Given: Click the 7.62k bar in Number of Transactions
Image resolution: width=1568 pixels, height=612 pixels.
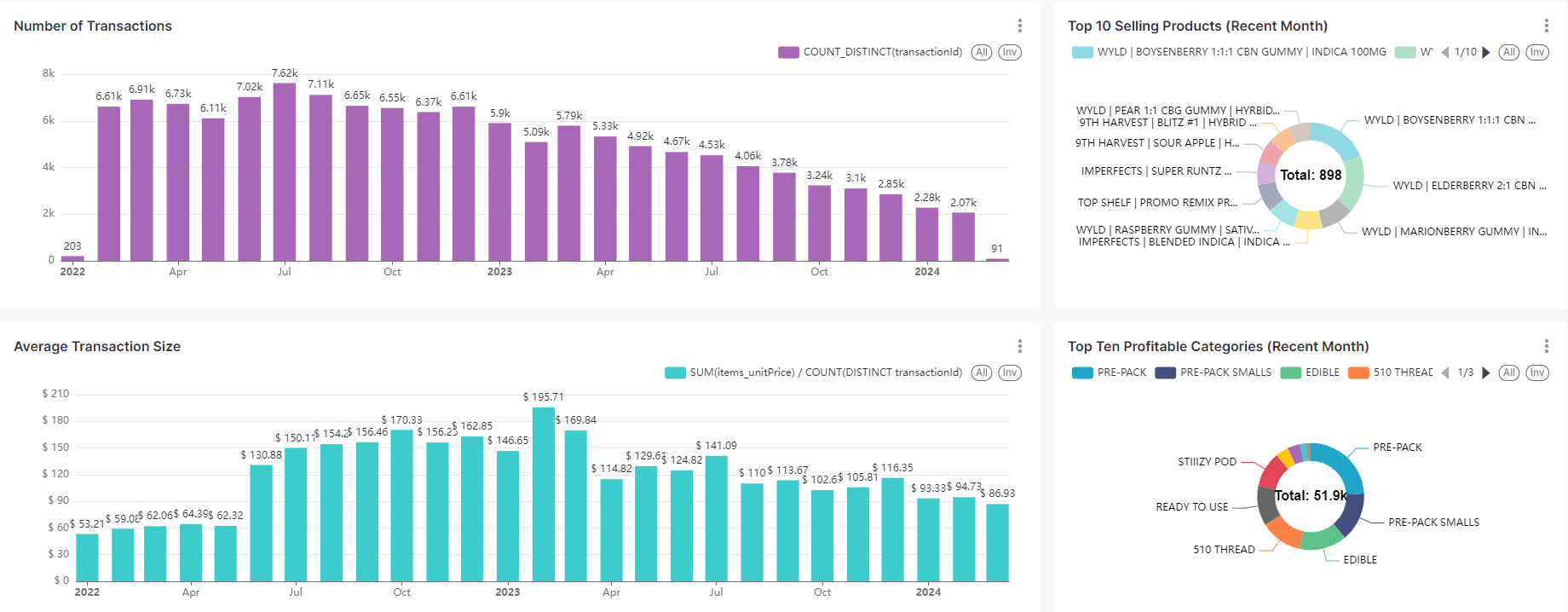Looking at the screenshot, I should (x=285, y=170).
